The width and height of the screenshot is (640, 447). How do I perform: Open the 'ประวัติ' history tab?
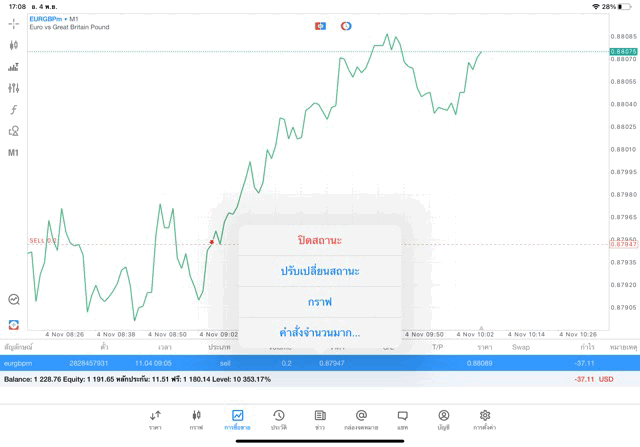(279, 419)
